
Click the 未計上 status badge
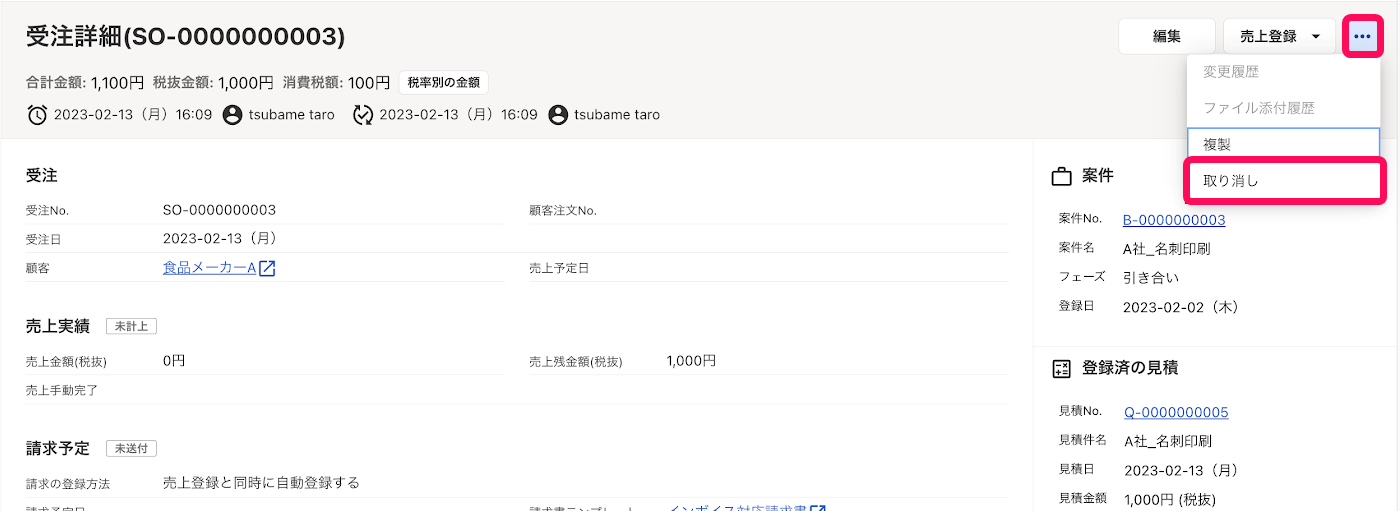click(x=132, y=326)
